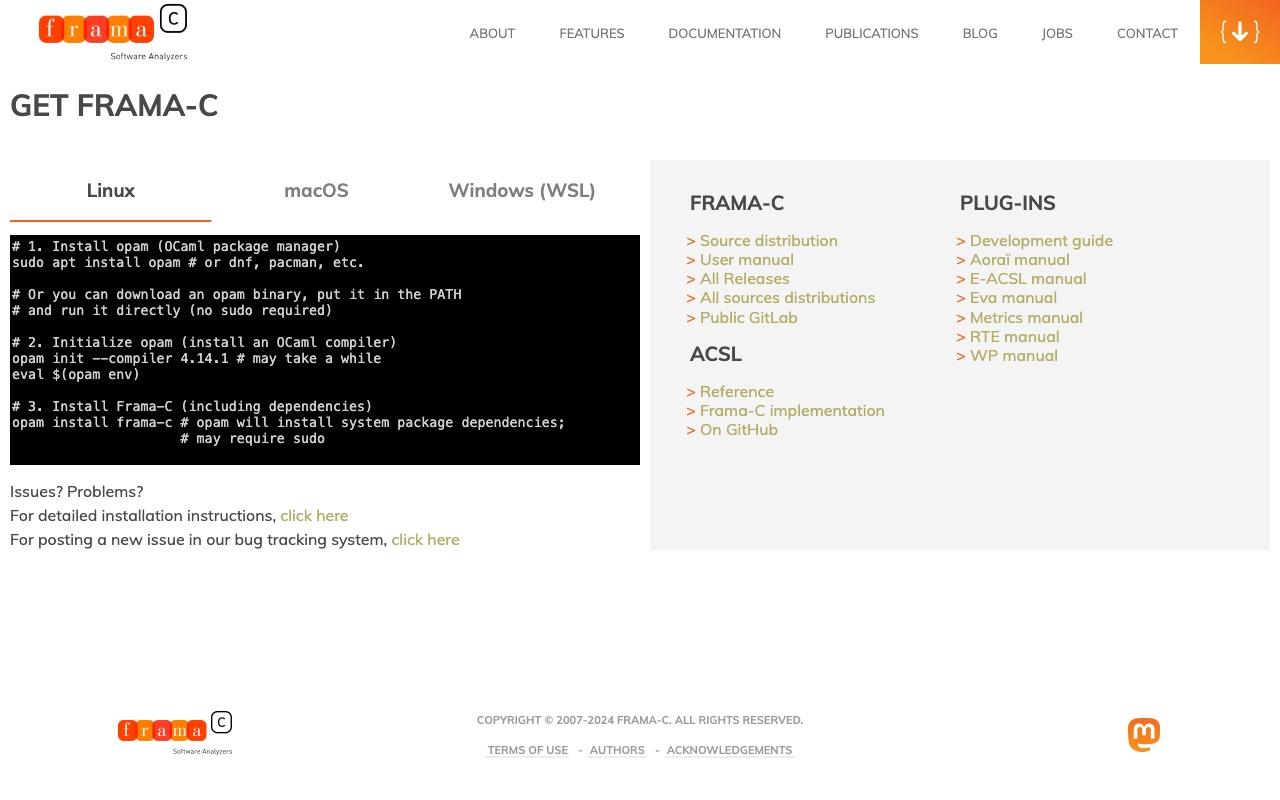Click the footer Frama-C logo

pyautogui.click(x=175, y=733)
